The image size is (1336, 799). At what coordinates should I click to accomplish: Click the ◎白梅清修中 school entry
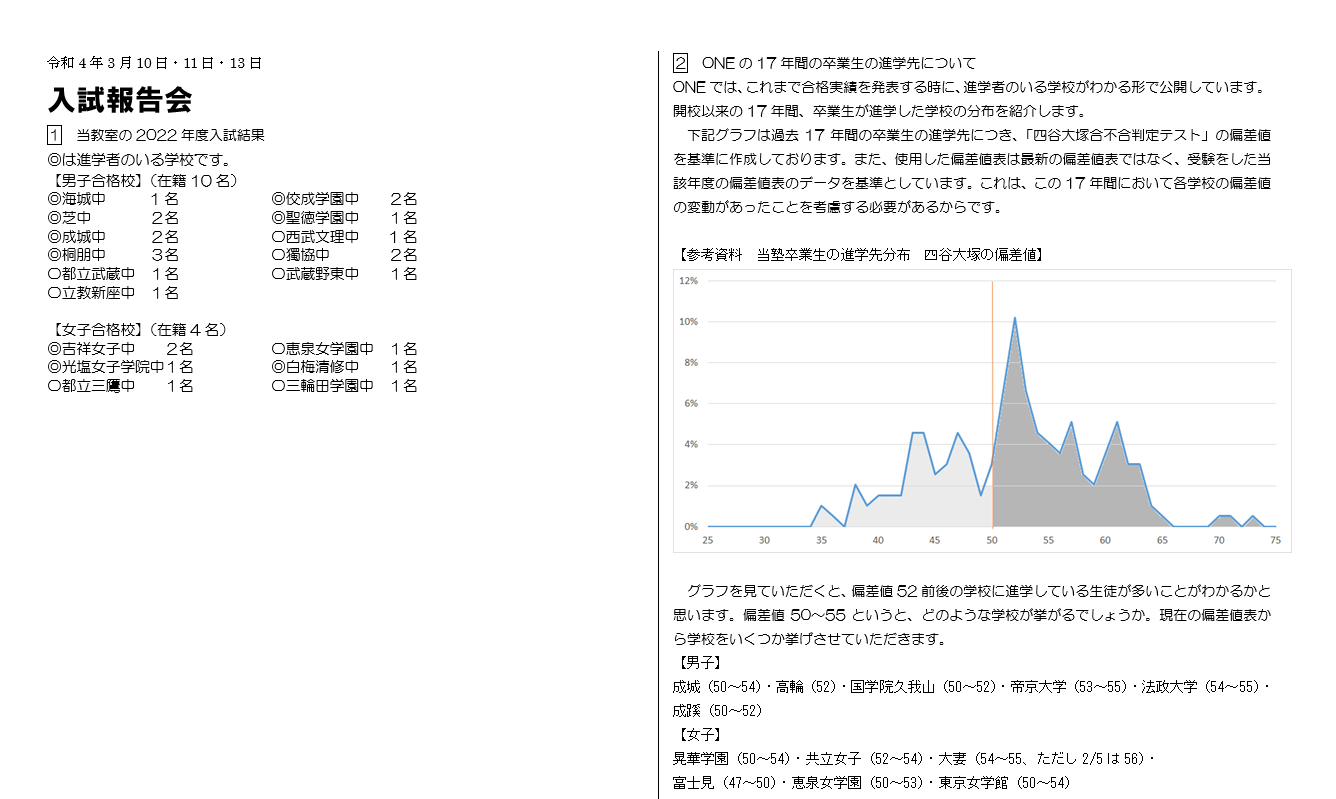pos(315,367)
